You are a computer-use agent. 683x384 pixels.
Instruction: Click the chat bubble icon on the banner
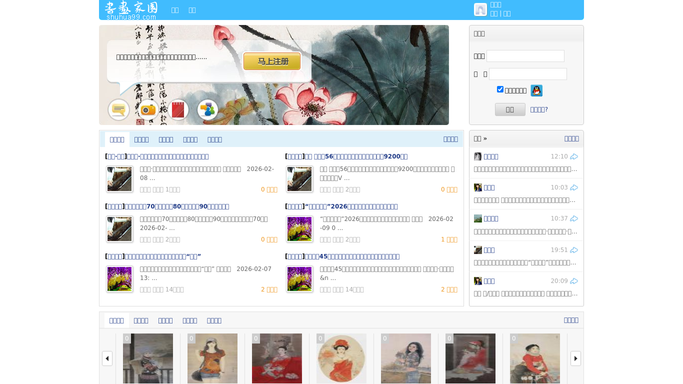coord(118,109)
